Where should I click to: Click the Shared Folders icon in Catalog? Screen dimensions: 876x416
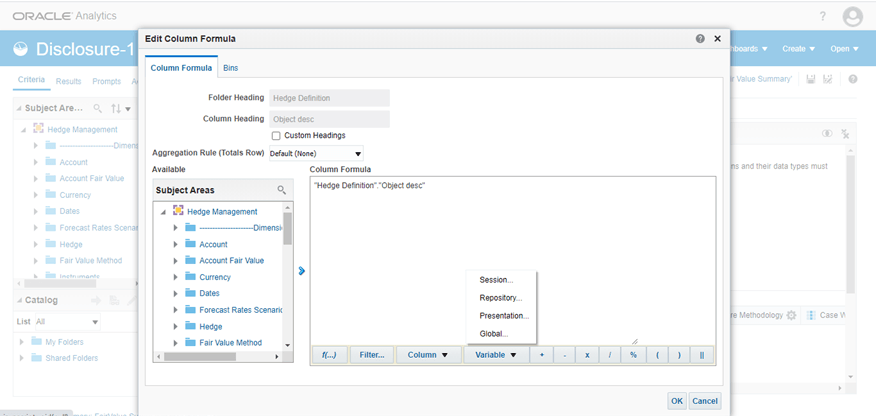pyautogui.click(x=37, y=357)
